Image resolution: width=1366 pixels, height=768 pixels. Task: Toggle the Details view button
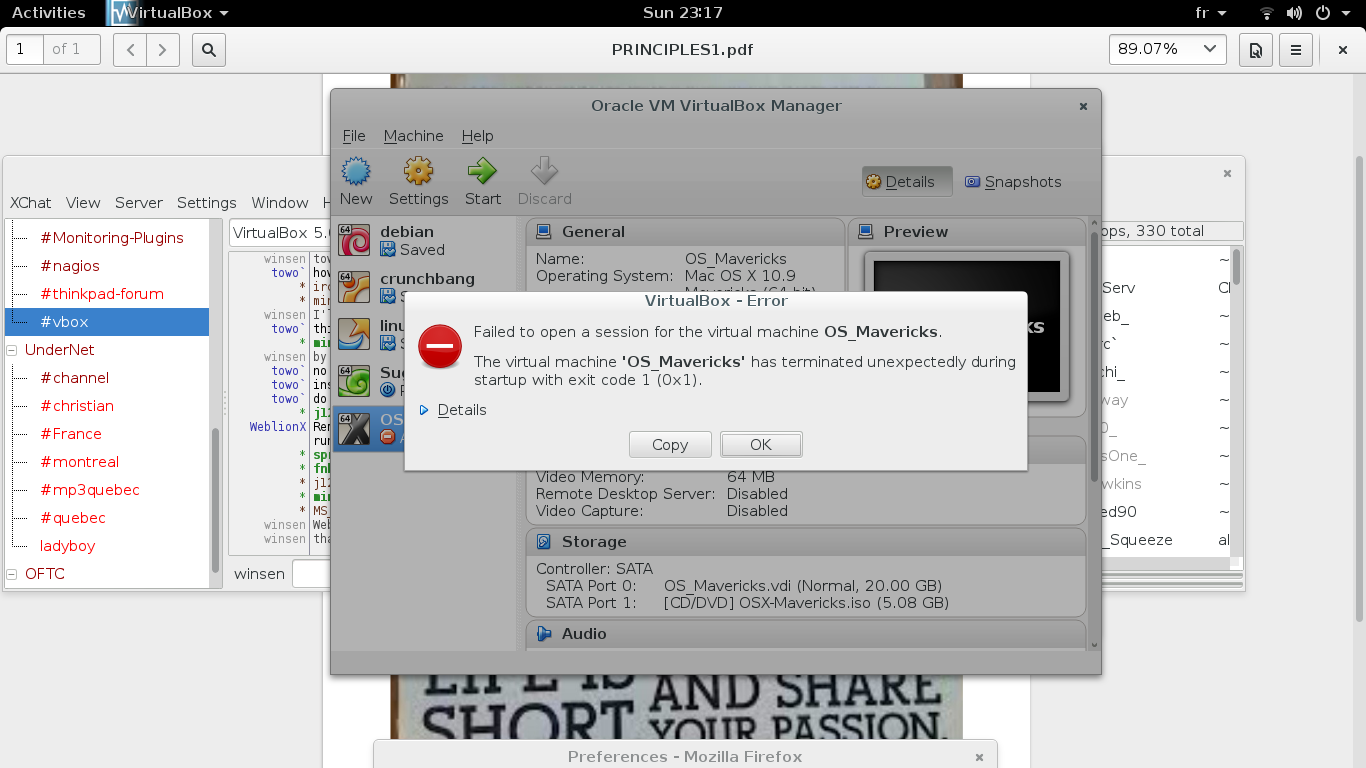908,182
